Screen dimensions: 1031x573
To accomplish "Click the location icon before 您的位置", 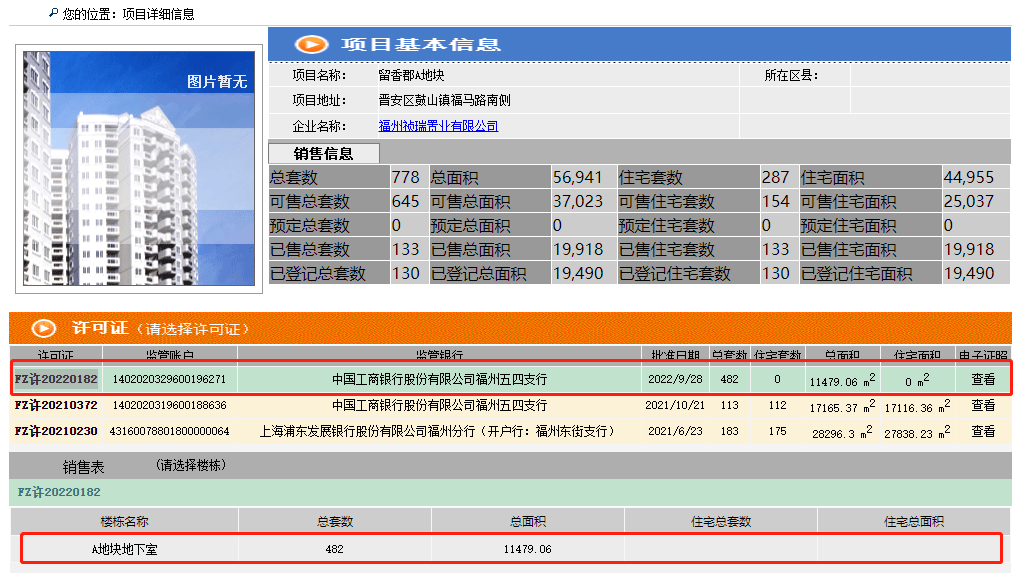I will tap(53, 12).
